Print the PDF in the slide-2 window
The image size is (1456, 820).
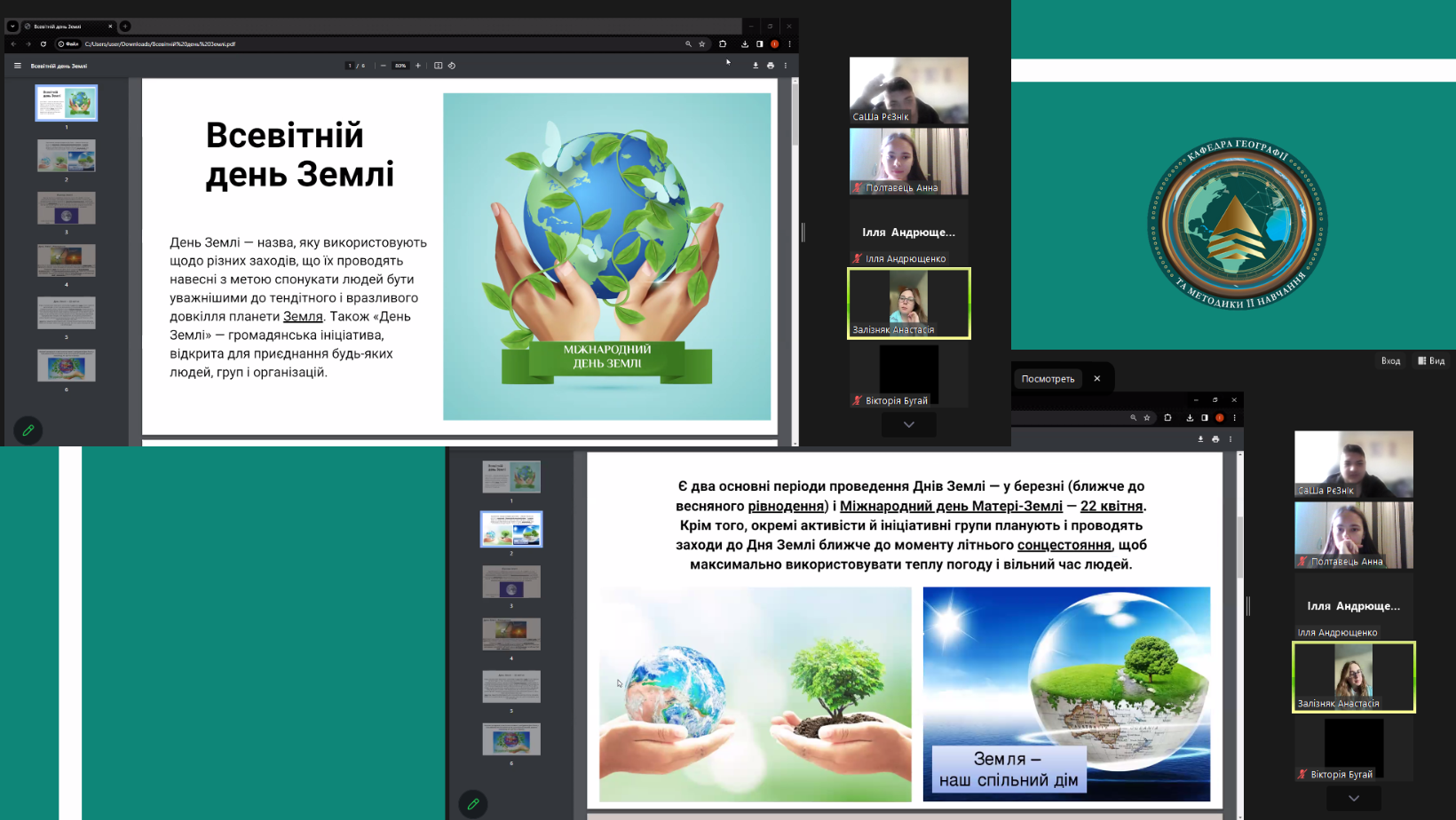pyautogui.click(x=1215, y=439)
